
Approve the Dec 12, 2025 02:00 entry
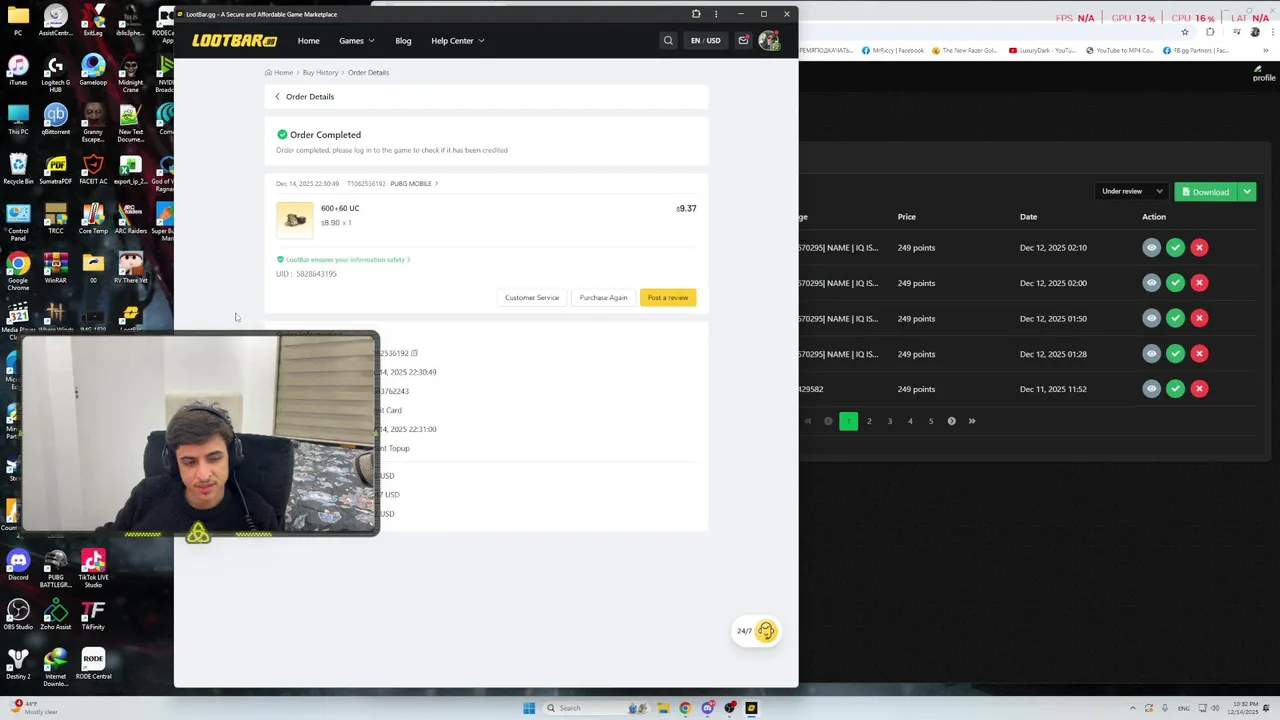[1175, 283]
